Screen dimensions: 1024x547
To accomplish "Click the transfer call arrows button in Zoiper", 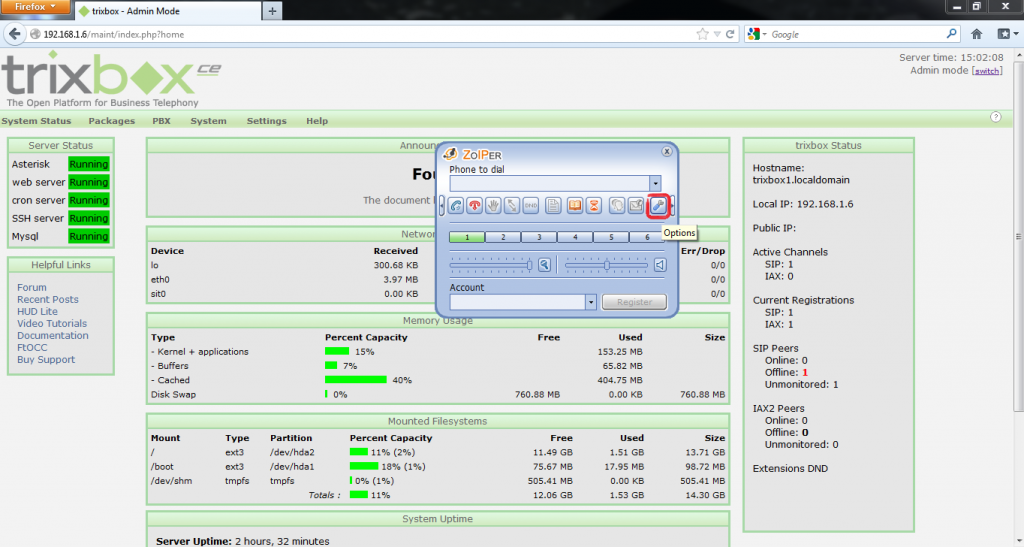I will pos(512,206).
